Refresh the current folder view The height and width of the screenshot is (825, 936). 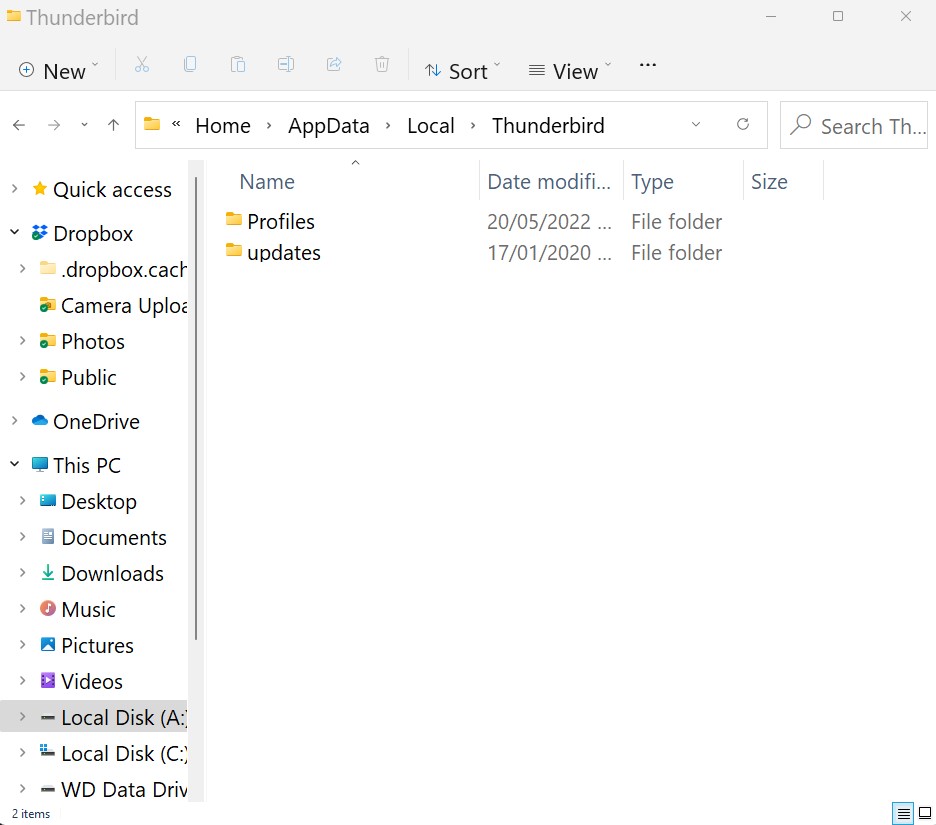pyautogui.click(x=743, y=125)
